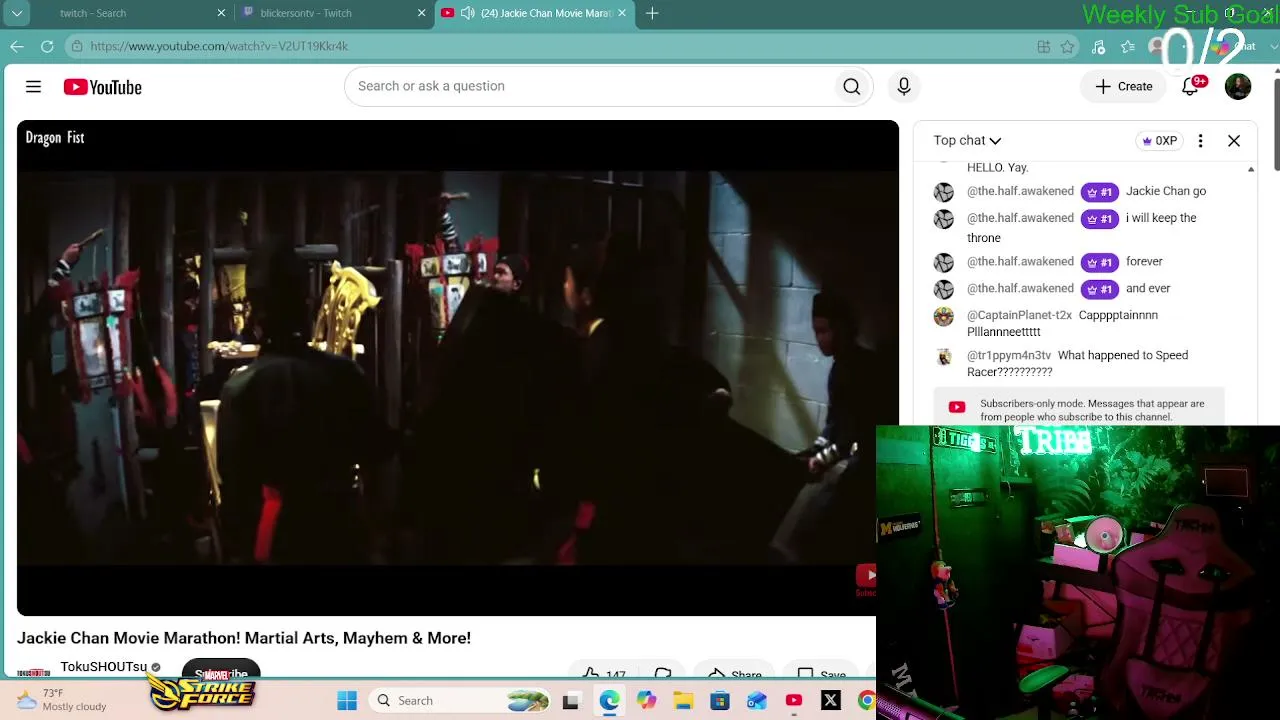The width and height of the screenshot is (1280, 720).
Task: Go to the YouTube home logo
Action: pos(103,87)
